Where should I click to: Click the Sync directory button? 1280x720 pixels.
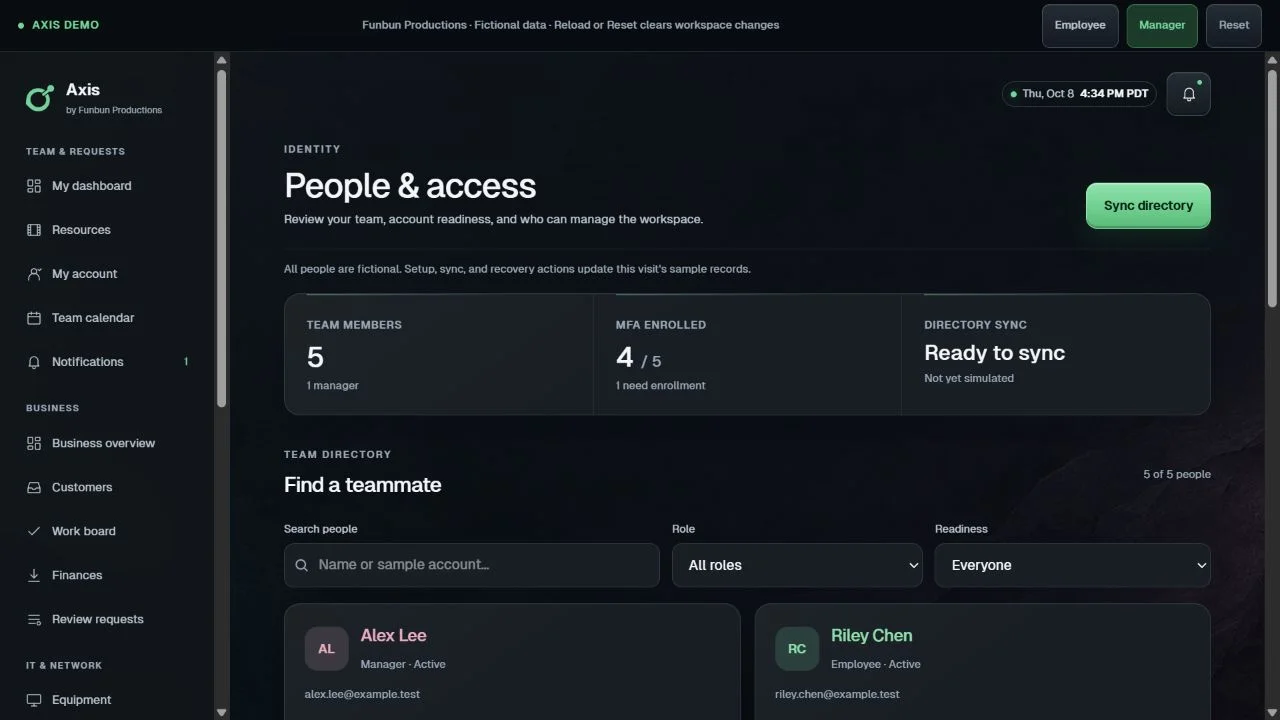pos(1148,205)
